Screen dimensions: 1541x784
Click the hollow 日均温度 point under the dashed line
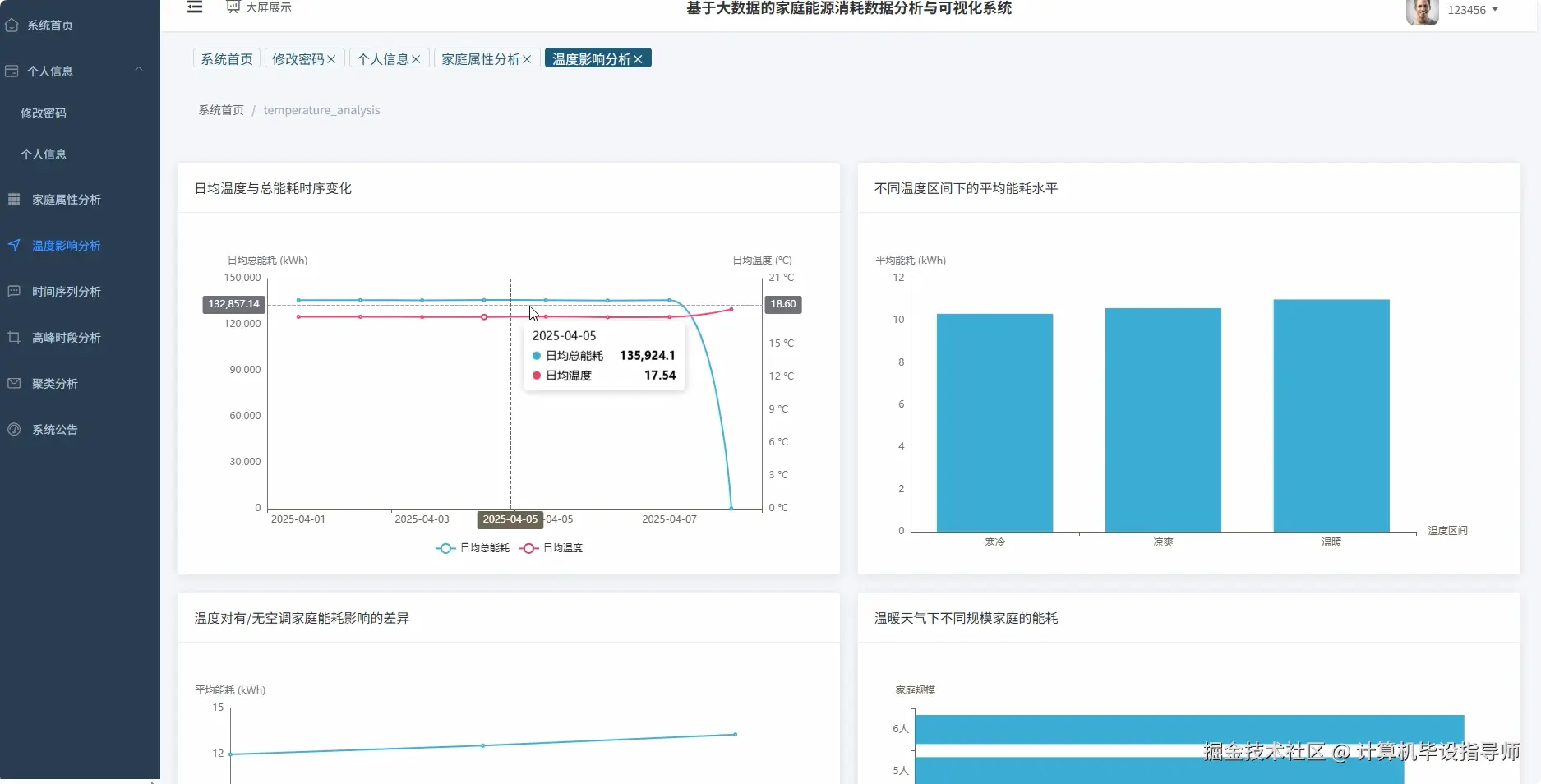[484, 317]
